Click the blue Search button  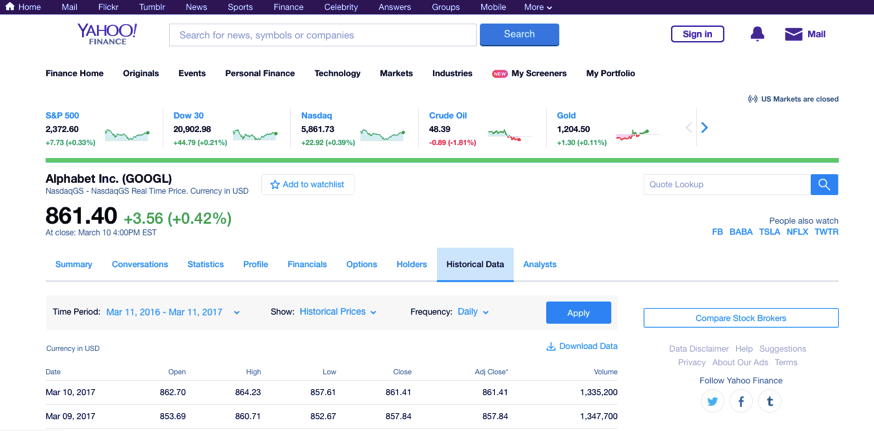[519, 35]
